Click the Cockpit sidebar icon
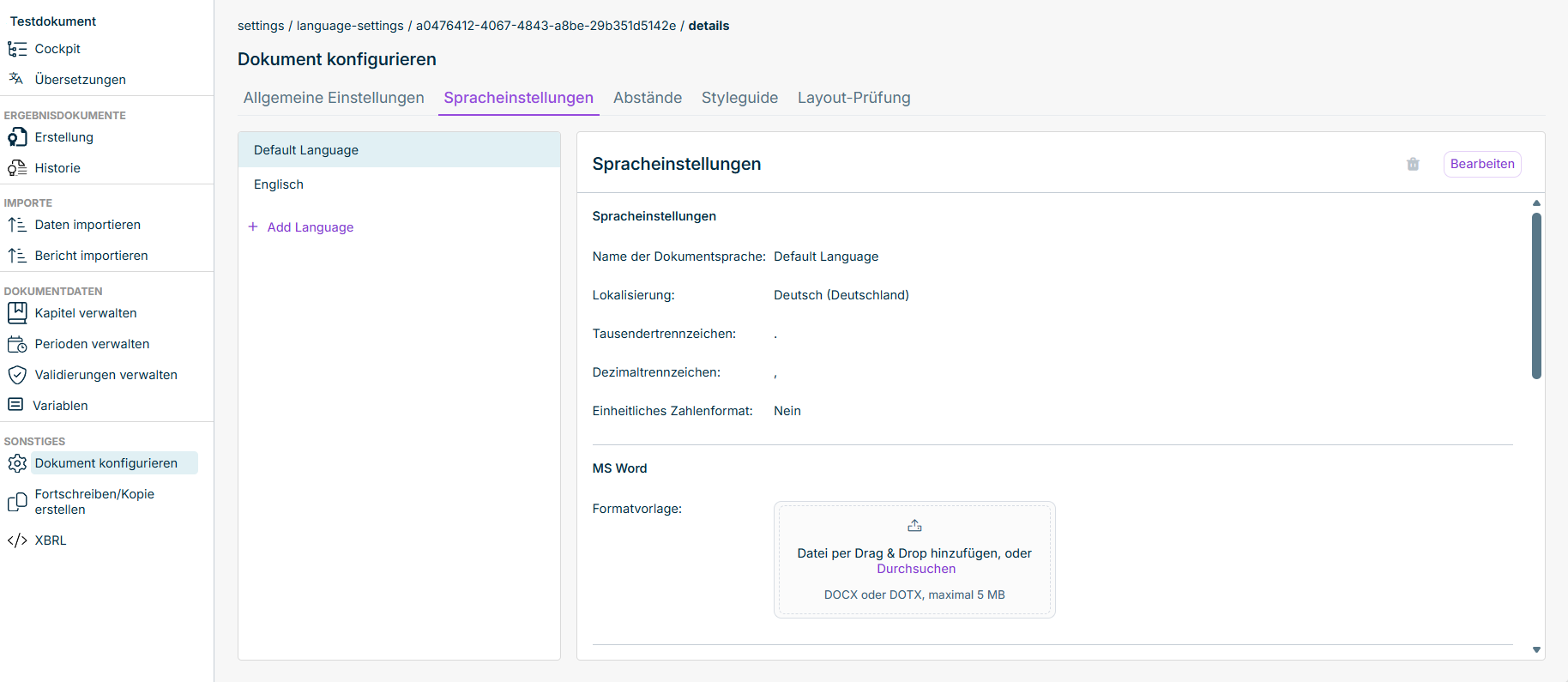This screenshot has height=682, width=1568. [17, 49]
